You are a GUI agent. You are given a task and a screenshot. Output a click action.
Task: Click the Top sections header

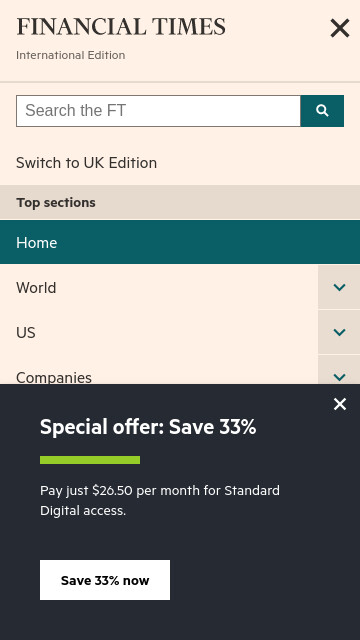(180, 202)
